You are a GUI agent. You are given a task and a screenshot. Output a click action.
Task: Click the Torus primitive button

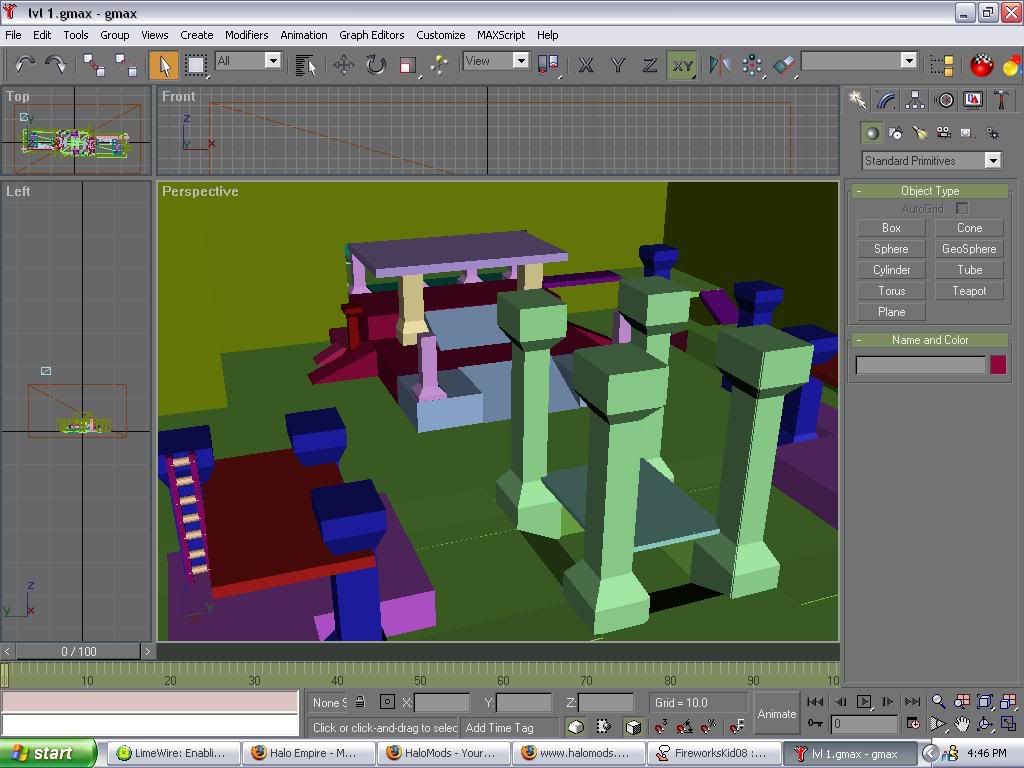(x=891, y=291)
